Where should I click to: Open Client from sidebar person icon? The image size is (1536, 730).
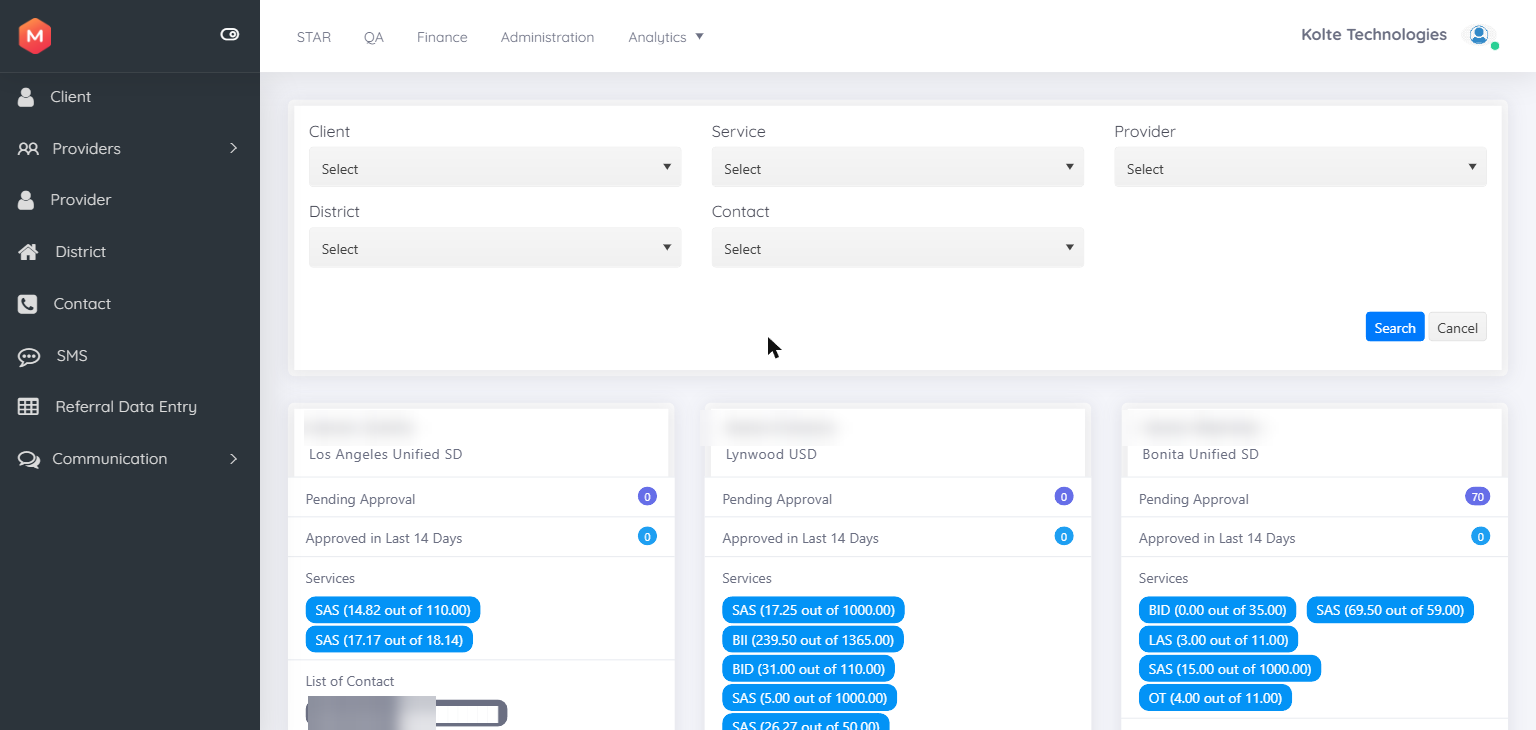click(x=27, y=97)
